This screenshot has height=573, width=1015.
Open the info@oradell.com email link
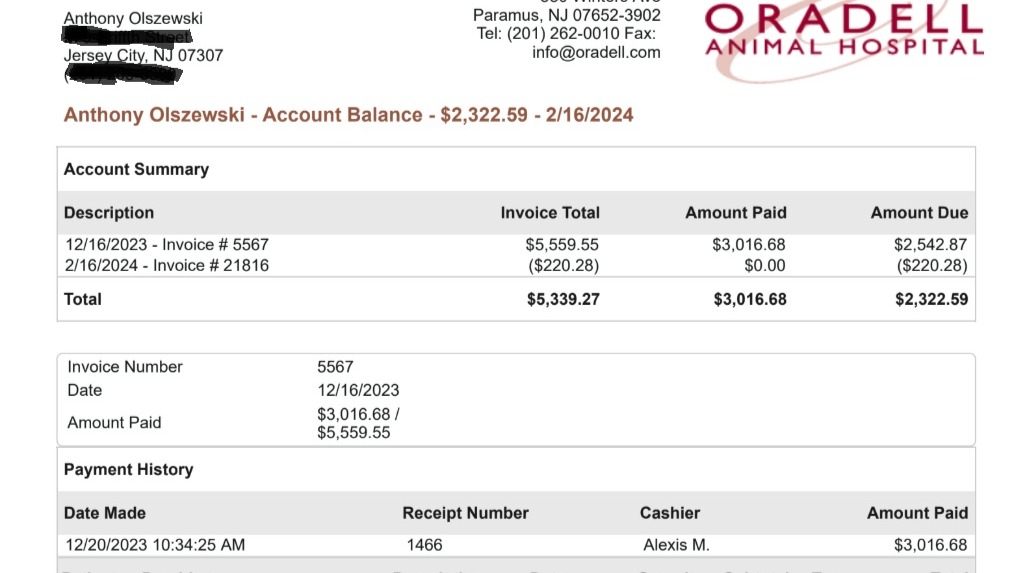point(596,53)
